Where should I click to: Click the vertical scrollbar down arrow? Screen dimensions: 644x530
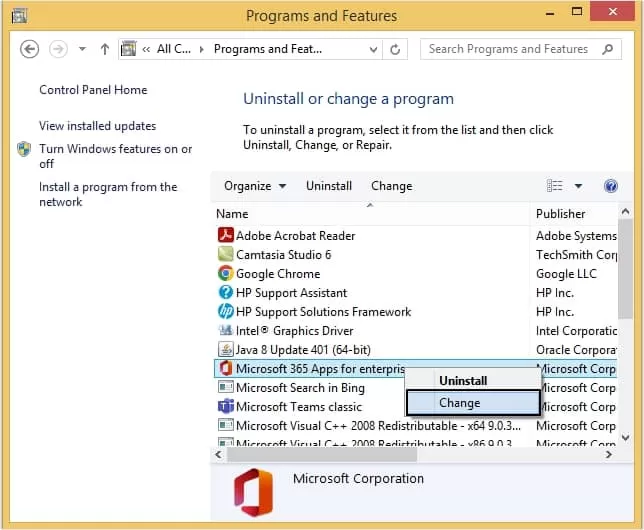pos(626,438)
